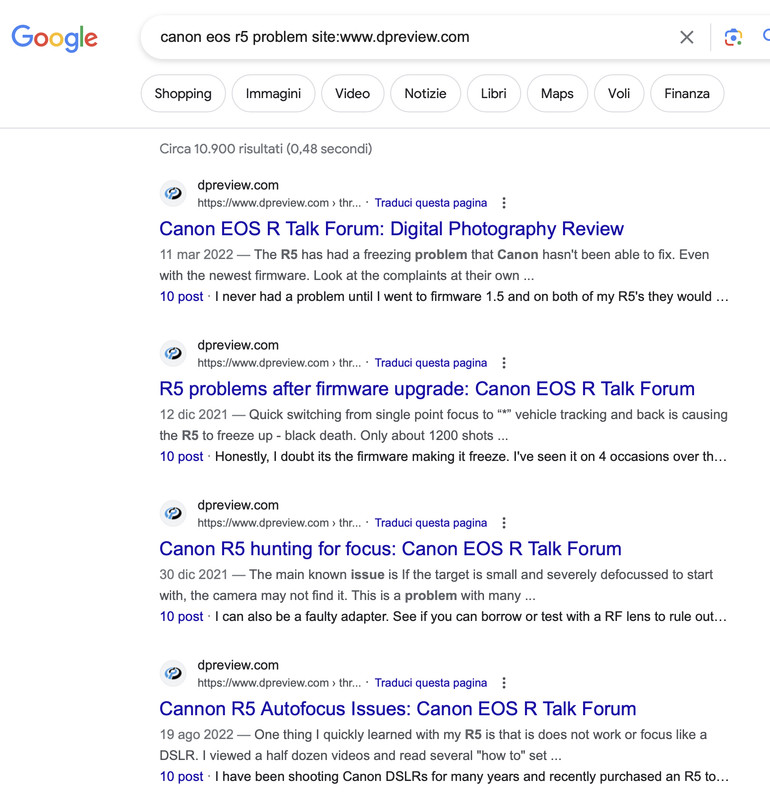Open three-dot menu for R5 problems after firmware result
770x800 pixels.
click(504, 363)
